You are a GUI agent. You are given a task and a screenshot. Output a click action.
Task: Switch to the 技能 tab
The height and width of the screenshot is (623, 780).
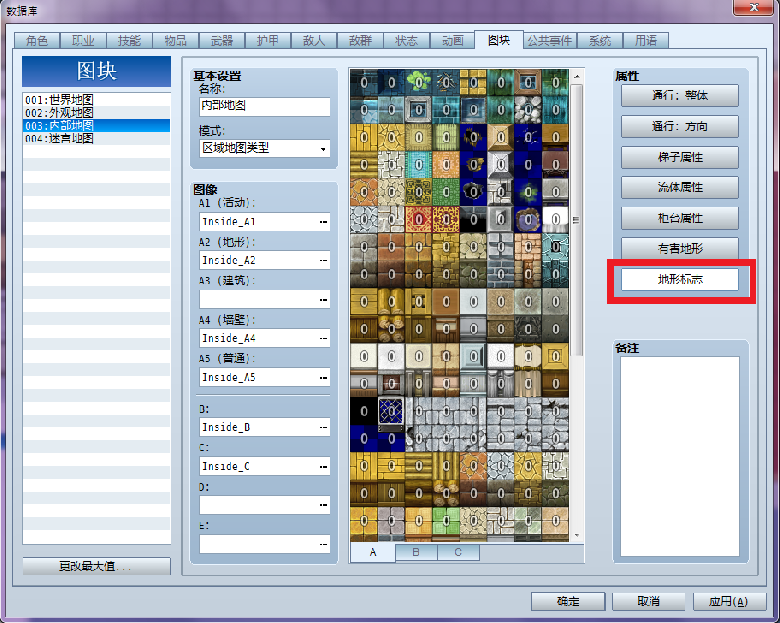point(129,40)
